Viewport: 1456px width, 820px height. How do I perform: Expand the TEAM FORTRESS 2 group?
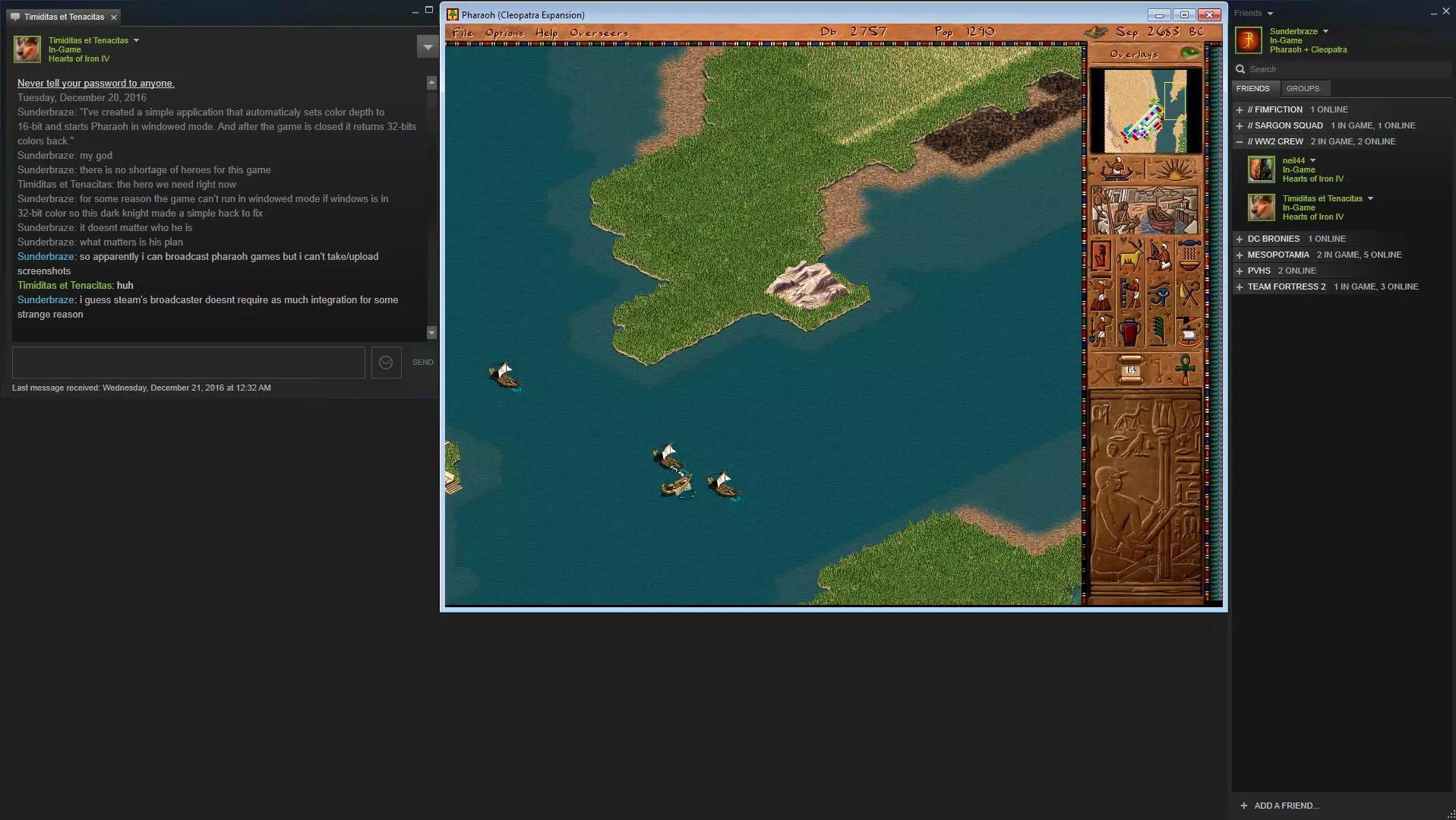1240,287
